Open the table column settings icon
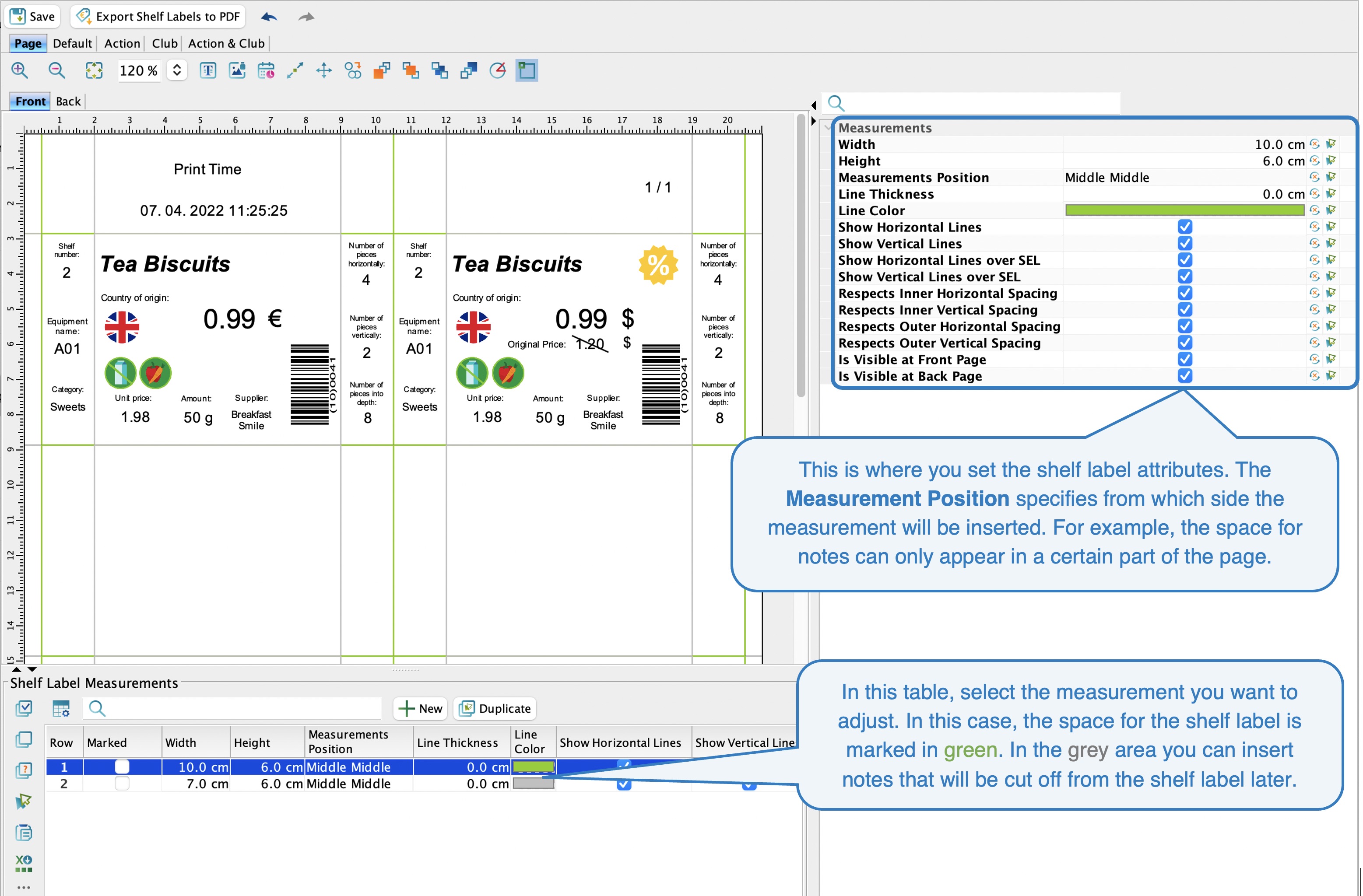This screenshot has width=1363, height=896. (x=61, y=709)
